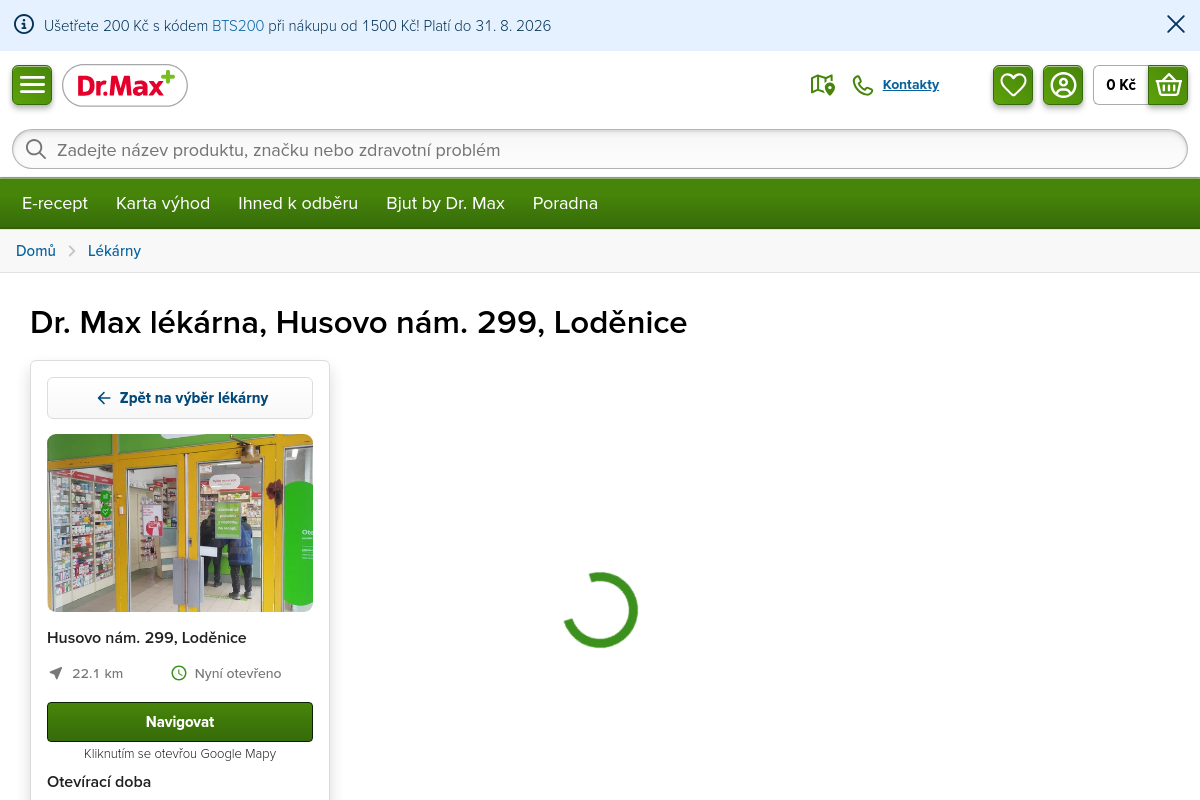
Task: Click the distance arrow icon
Action: point(55,673)
